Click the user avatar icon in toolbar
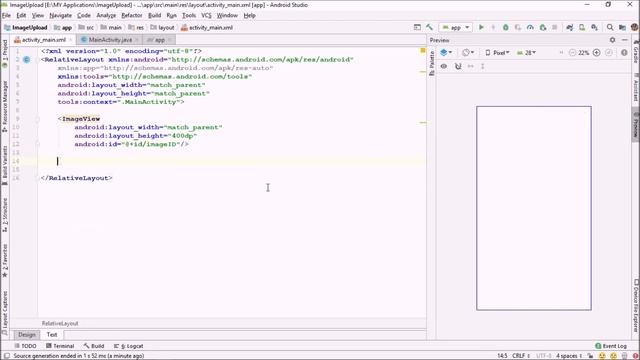 pos(634,27)
